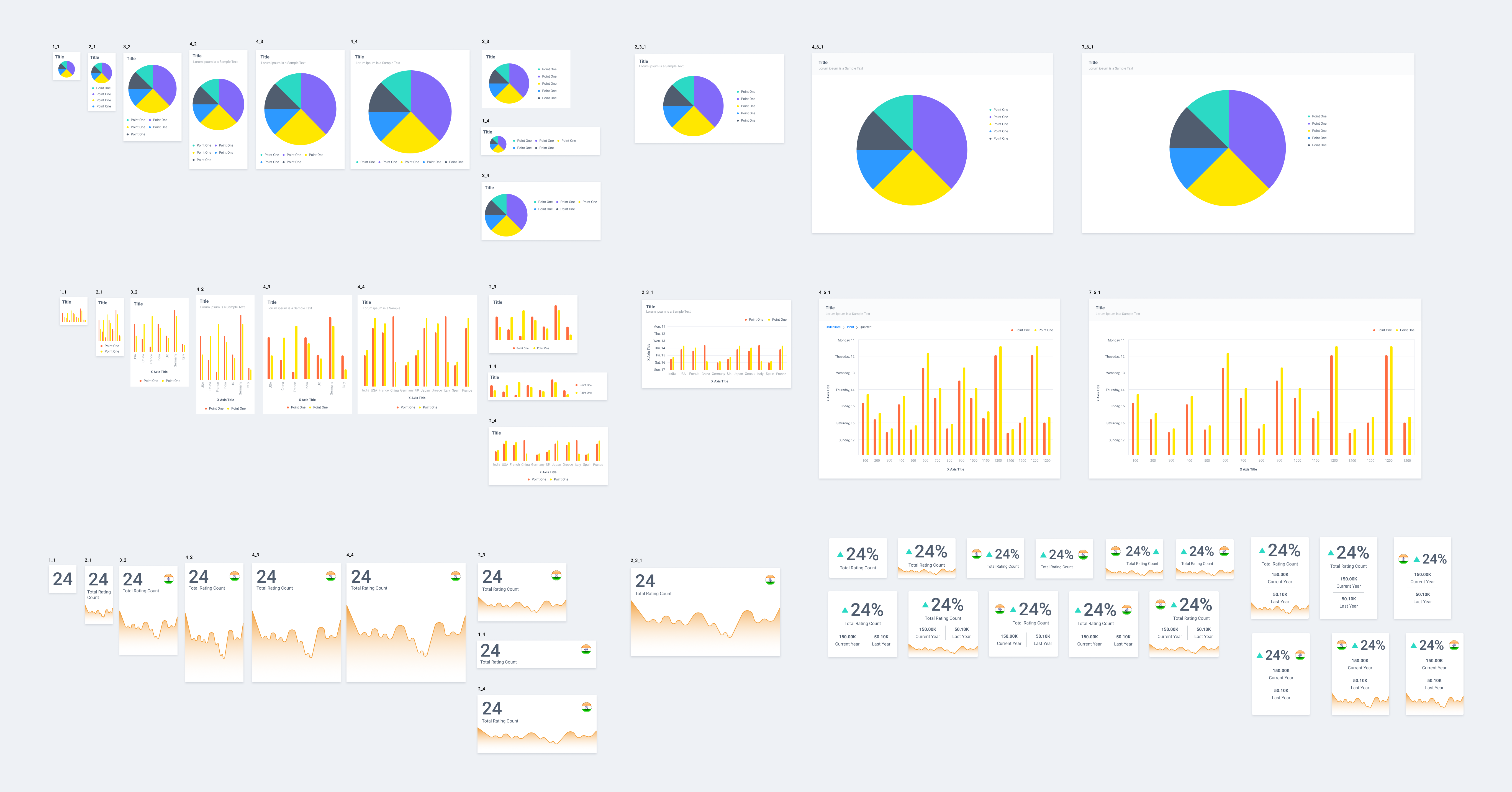Open 1998 breadcrumb link in bar chart 4_6_1
Image resolution: width=1512 pixels, height=792 pixels.
point(850,327)
